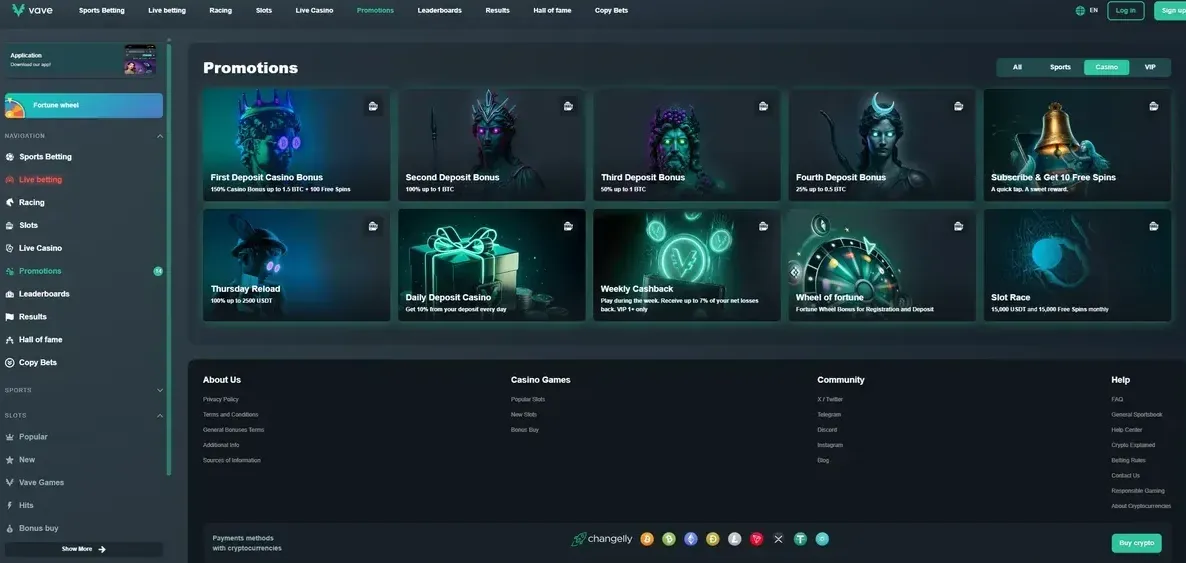This screenshot has width=1186, height=563.
Task: Open Sports Betting in top menu
Action: pos(102,11)
